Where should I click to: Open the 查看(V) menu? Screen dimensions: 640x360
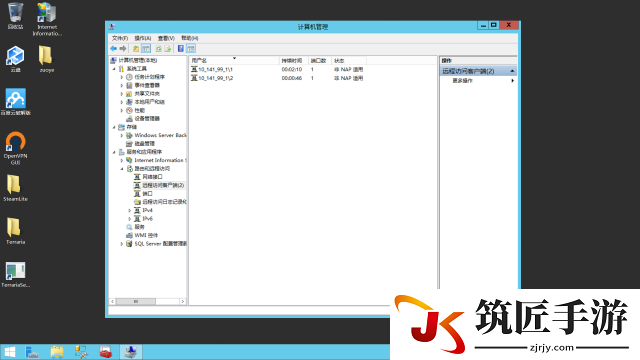(x=166, y=38)
